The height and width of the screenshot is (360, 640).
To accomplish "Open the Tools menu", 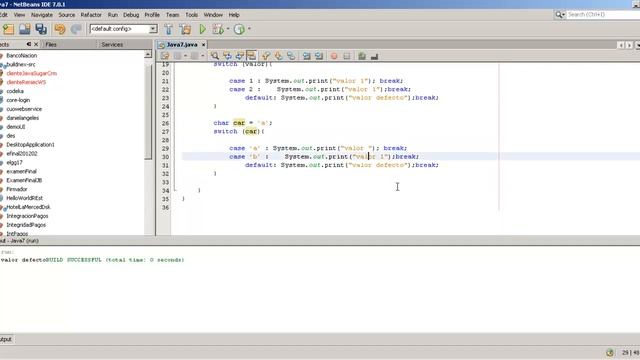I will tap(191, 15).
